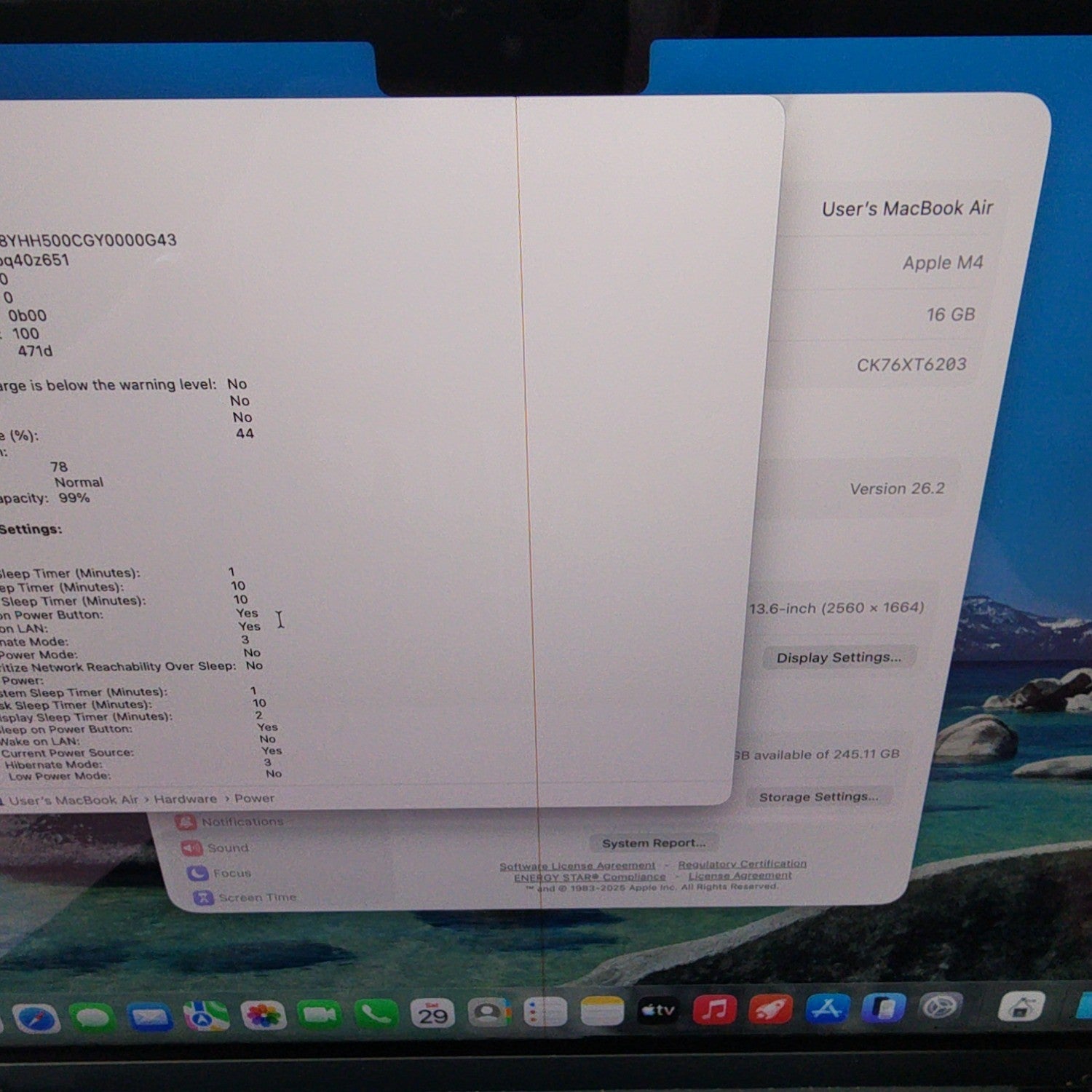Select the Focus icon in Settings sidebar

(197, 873)
